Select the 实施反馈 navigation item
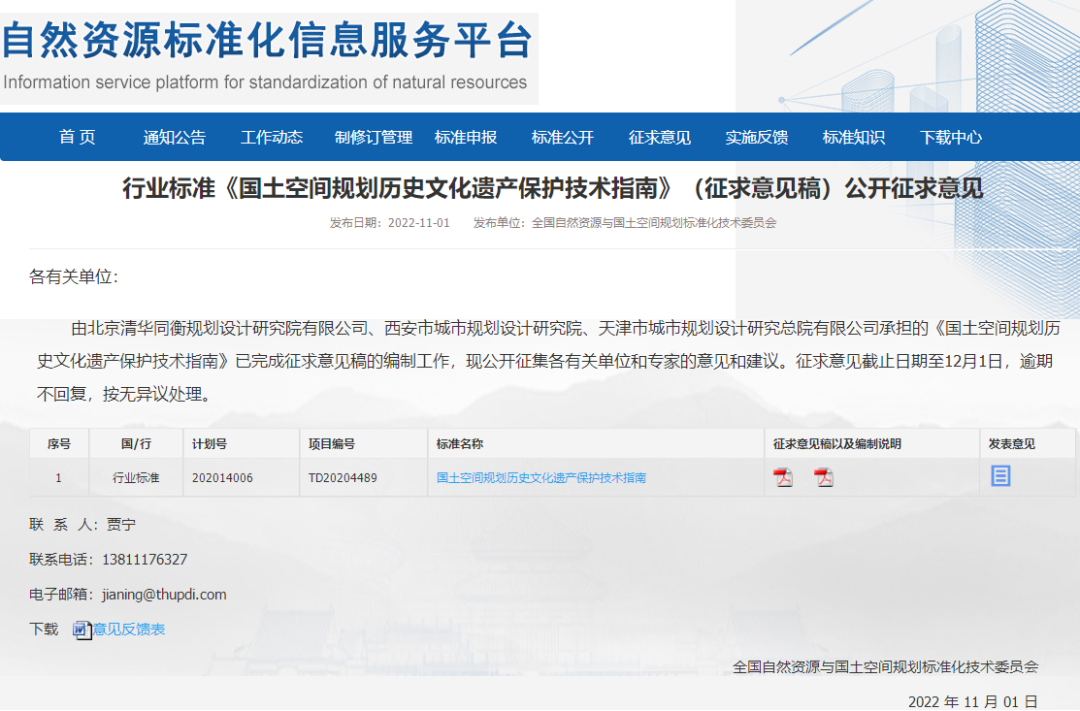Screen dimensions: 1080x711 [757, 138]
